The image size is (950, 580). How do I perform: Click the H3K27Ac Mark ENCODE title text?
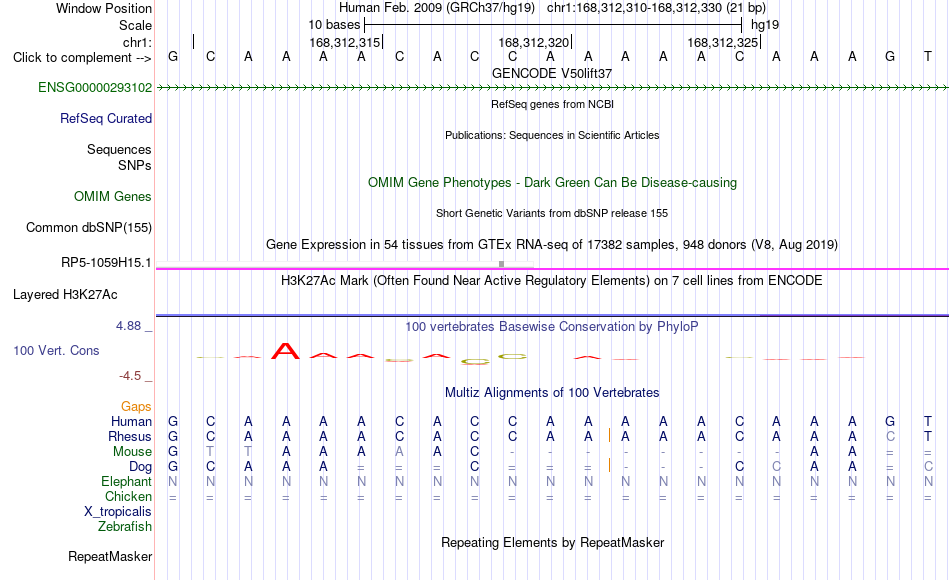pyautogui.click(x=552, y=281)
